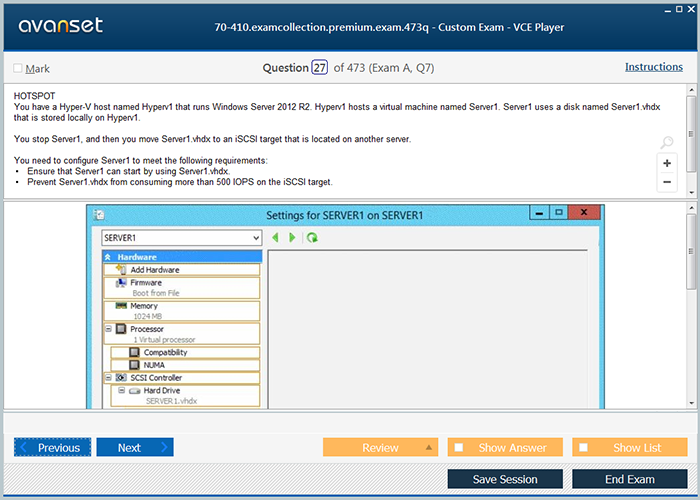
Task: Select the Memory item
Action: pyautogui.click(x=181, y=311)
